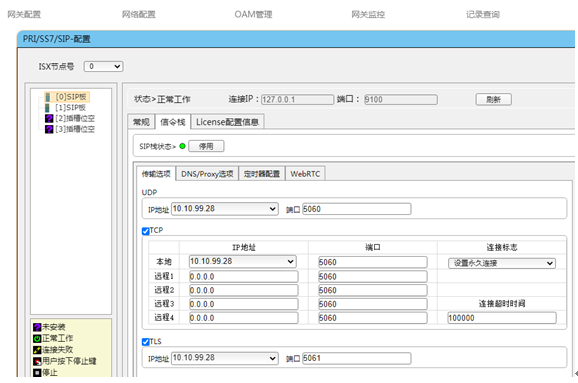Click the status port field 9100
This screenshot has width=578, height=383.
point(401,100)
